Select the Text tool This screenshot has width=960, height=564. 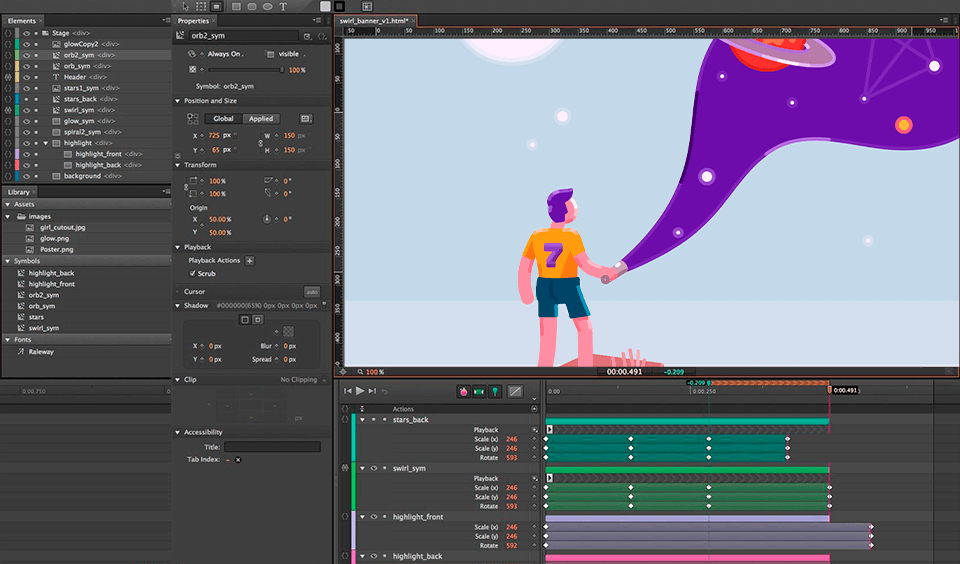pyautogui.click(x=283, y=7)
